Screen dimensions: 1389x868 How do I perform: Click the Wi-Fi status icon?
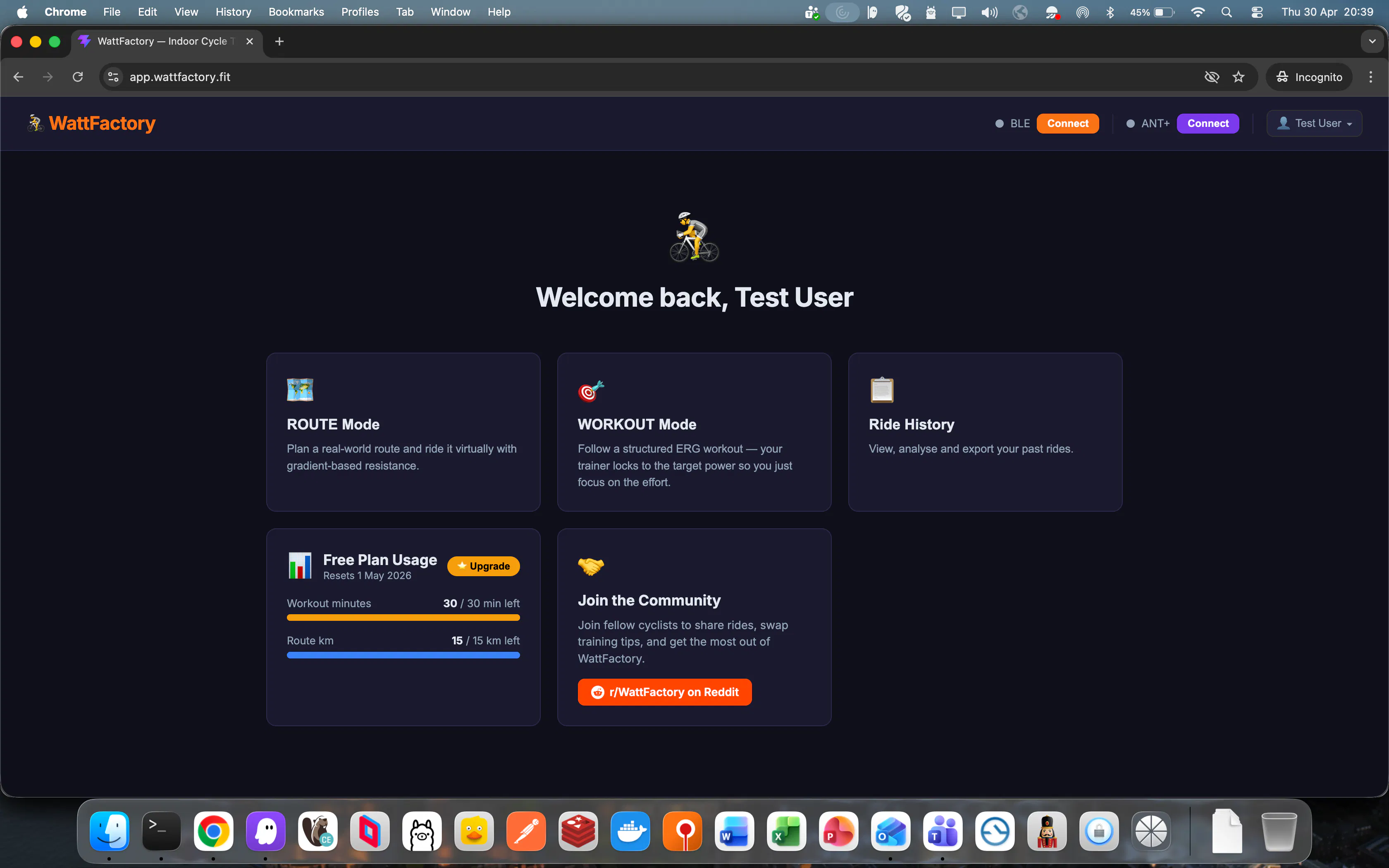tap(1197, 12)
